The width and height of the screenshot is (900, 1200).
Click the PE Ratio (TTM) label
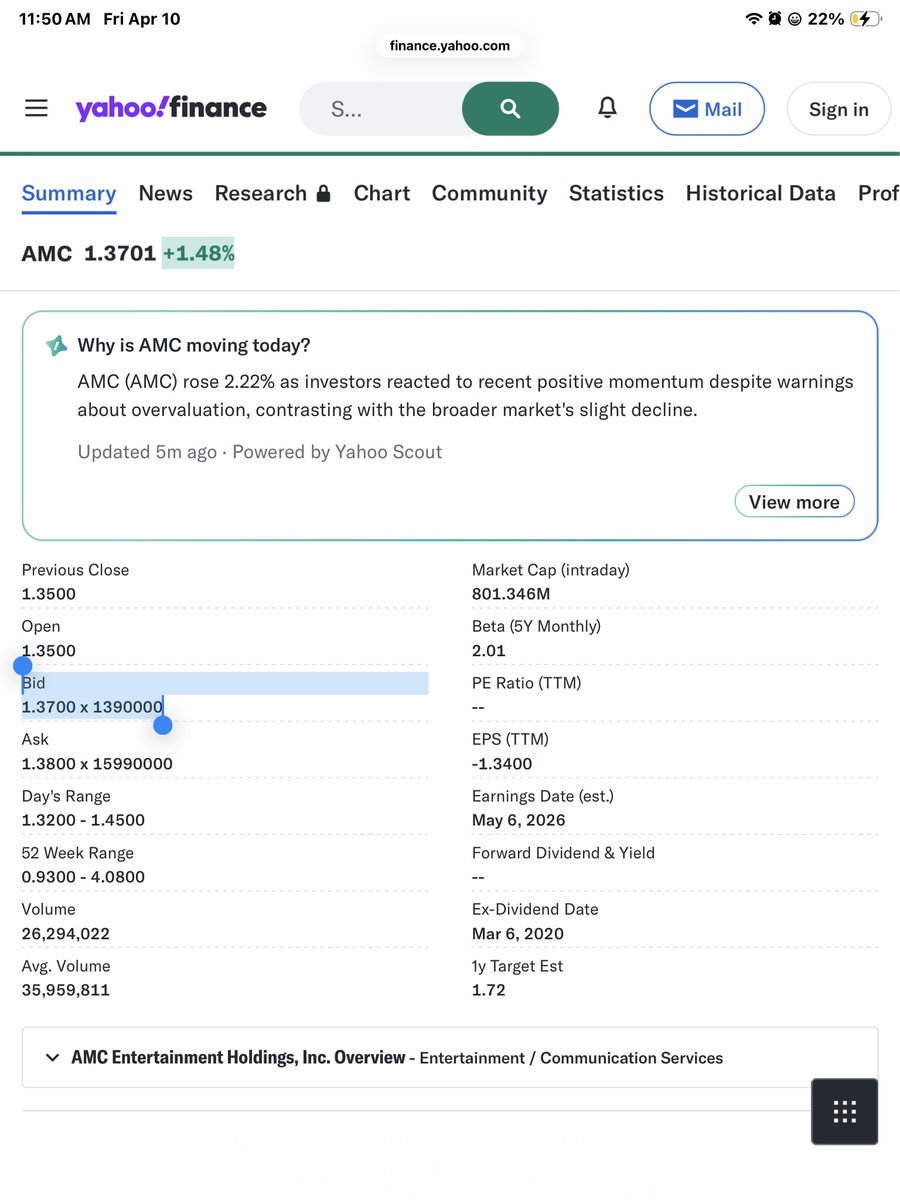coord(527,683)
